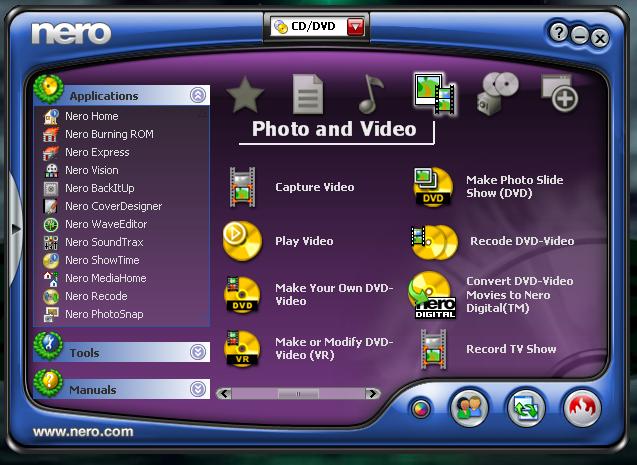
Task: Click the Nero ShowTime icon
Action: (x=51, y=260)
